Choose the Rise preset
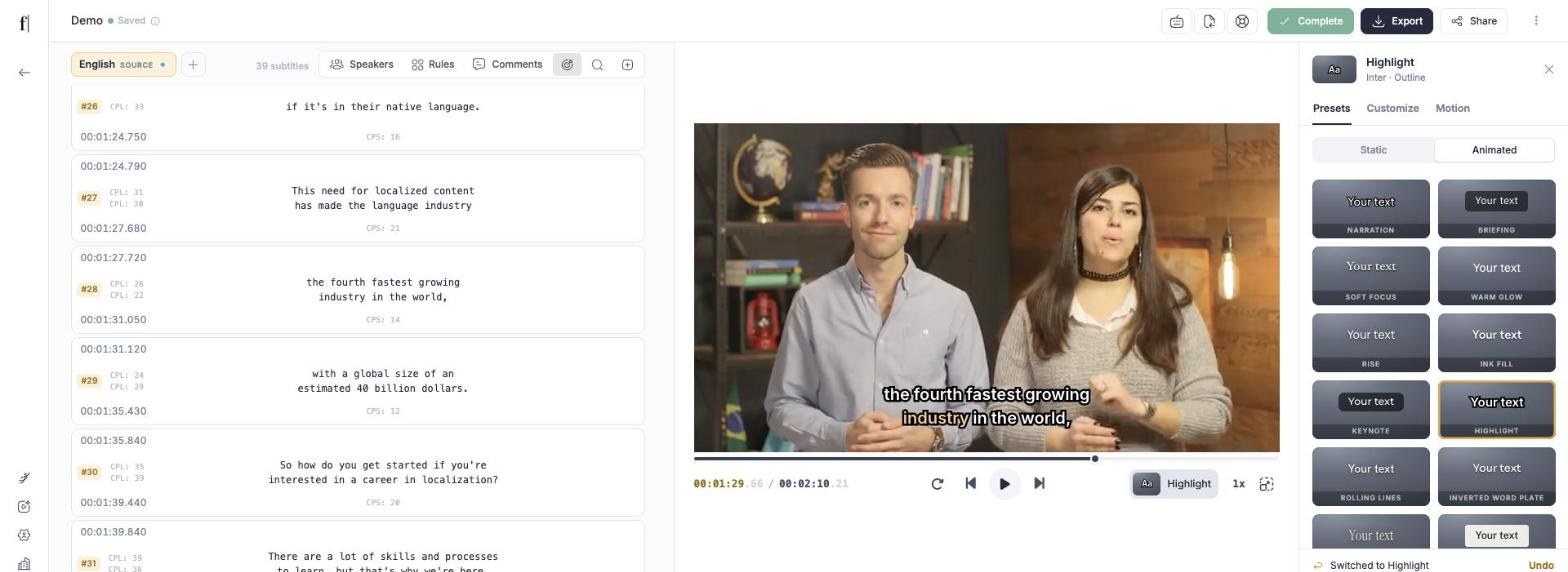1568x572 pixels. pyautogui.click(x=1370, y=343)
